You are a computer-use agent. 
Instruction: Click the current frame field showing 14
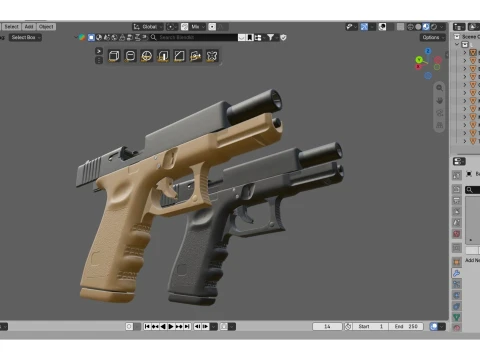[327, 327]
